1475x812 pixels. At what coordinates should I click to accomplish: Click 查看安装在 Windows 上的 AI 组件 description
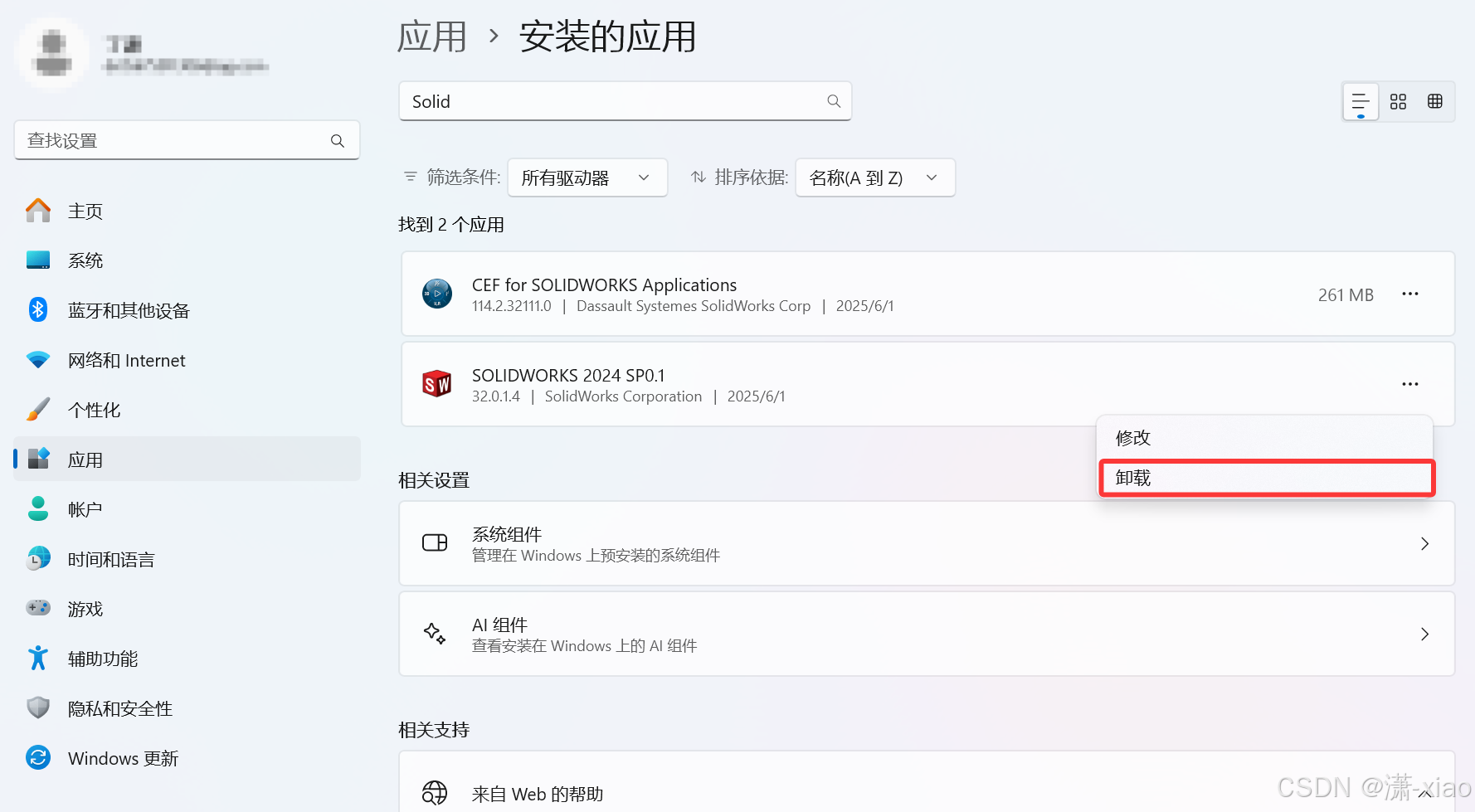584,646
